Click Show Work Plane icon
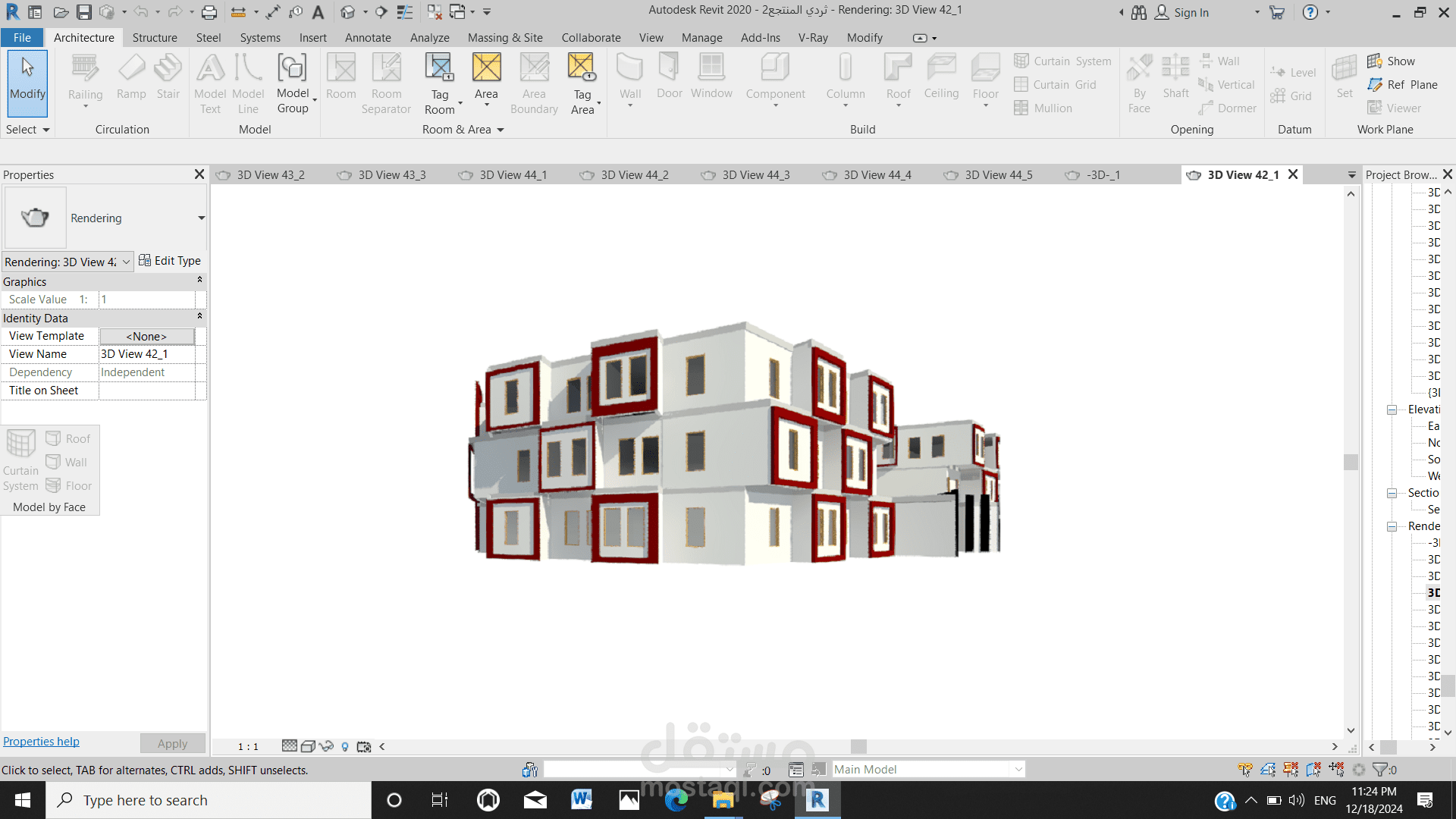 [x=1374, y=61]
